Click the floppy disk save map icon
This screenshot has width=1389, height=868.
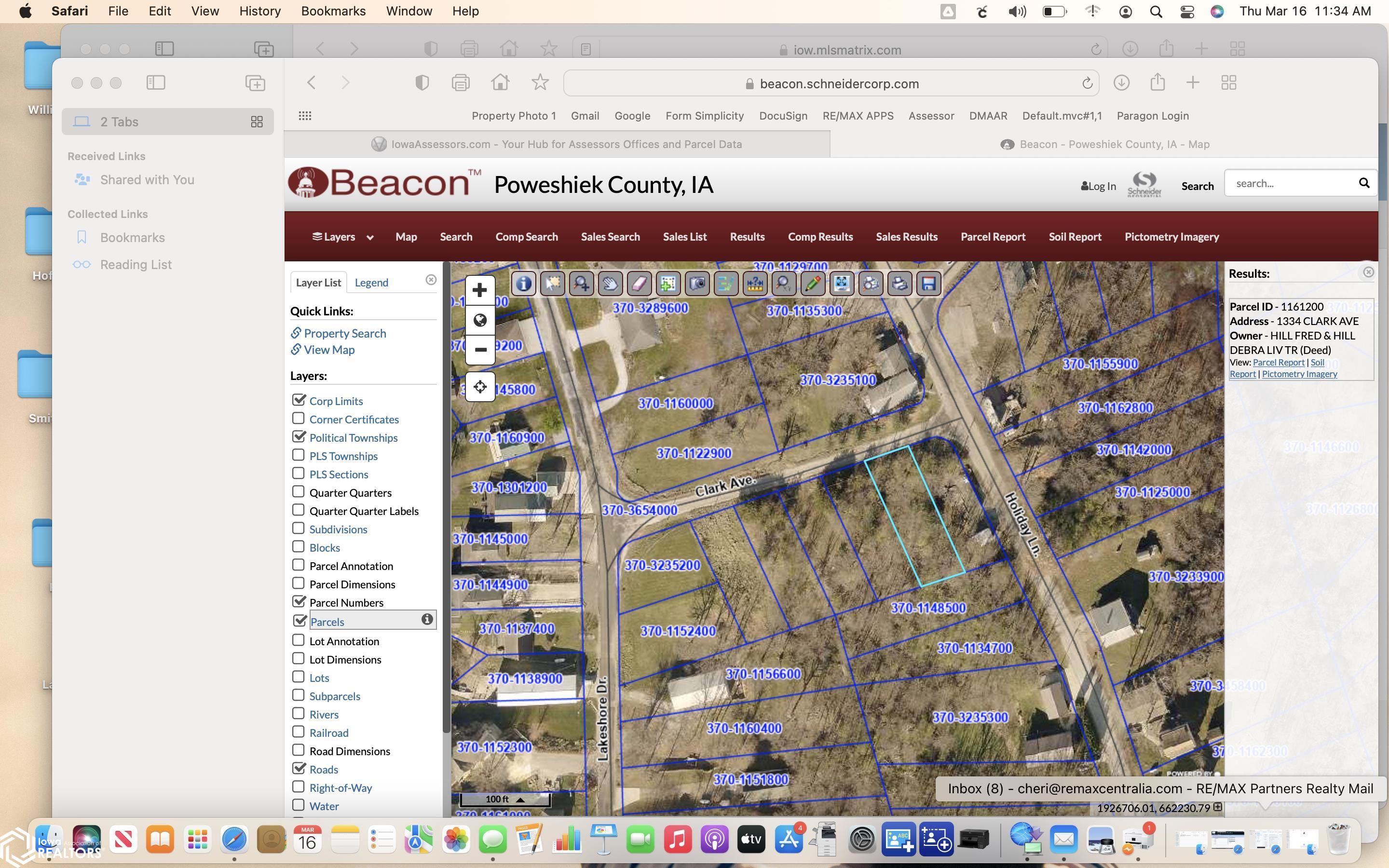tap(929, 284)
